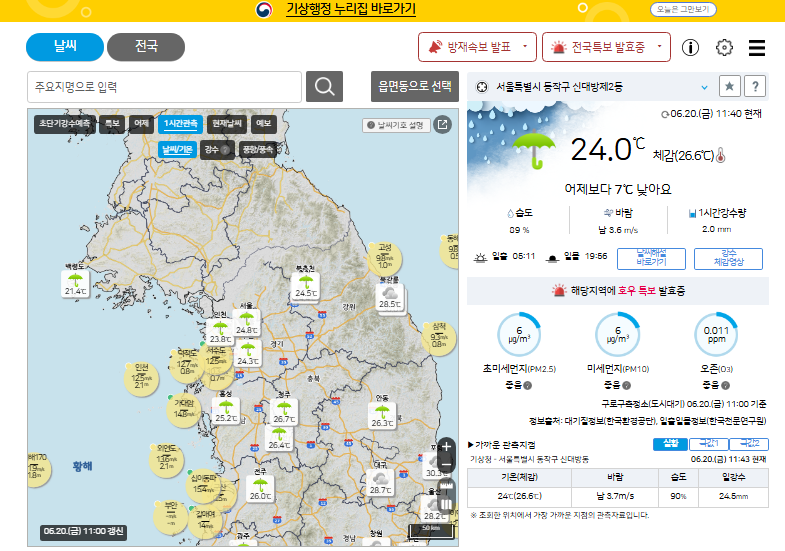Click 인천 yellow sea buoy marker

[141, 379]
